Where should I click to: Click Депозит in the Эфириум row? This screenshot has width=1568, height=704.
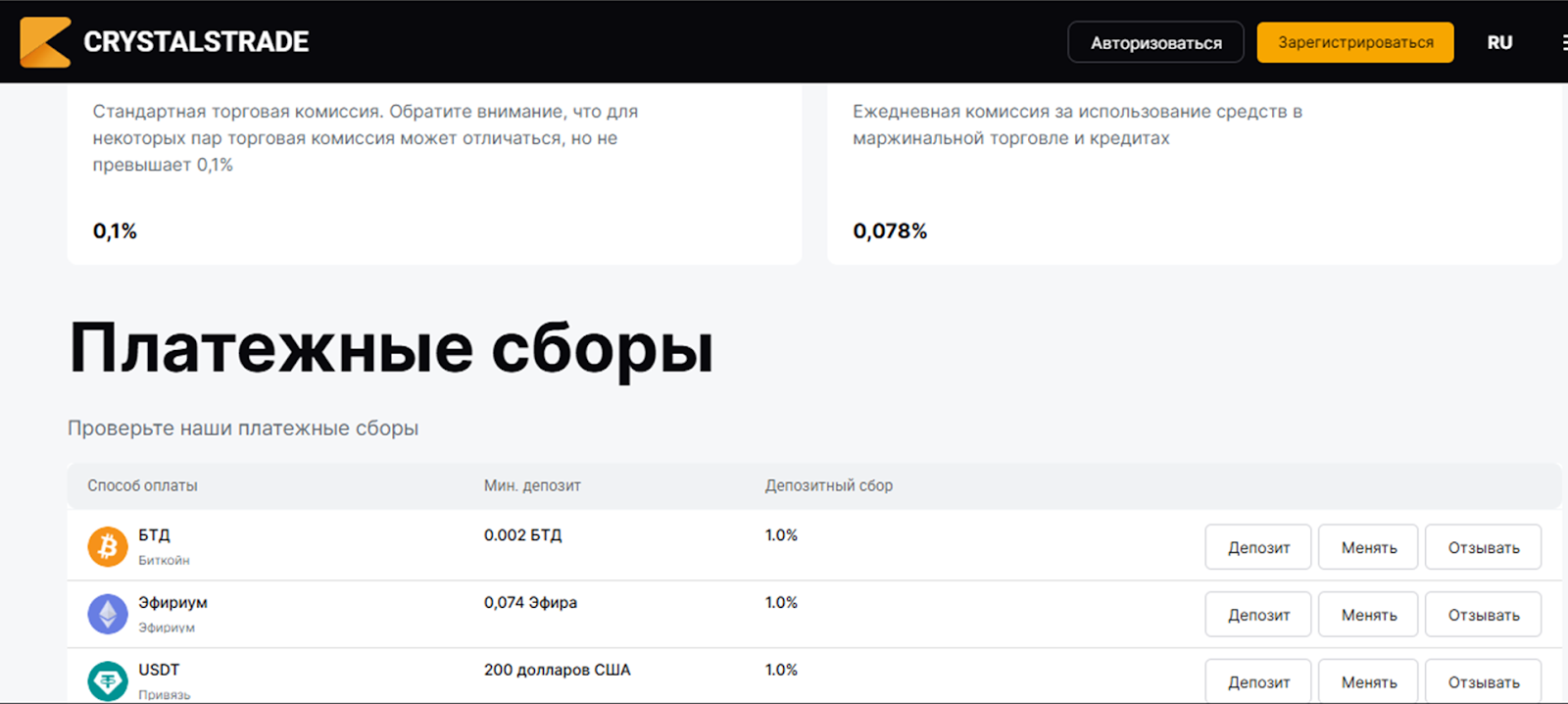1258,615
